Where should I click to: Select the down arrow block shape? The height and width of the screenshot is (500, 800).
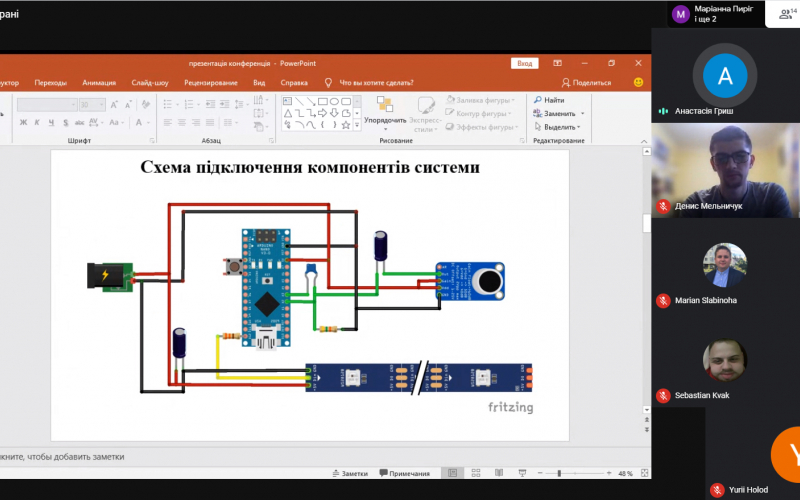334,113
